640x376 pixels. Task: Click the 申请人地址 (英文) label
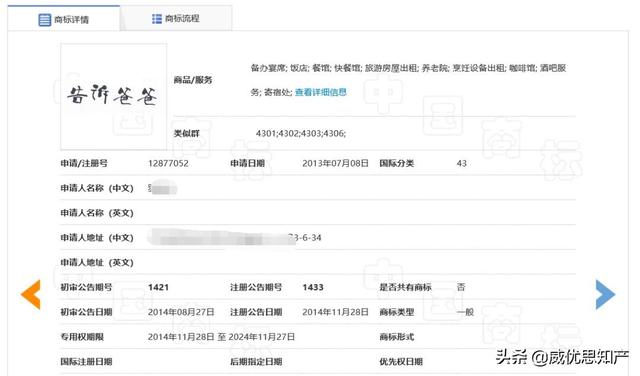pyautogui.click(x=97, y=263)
